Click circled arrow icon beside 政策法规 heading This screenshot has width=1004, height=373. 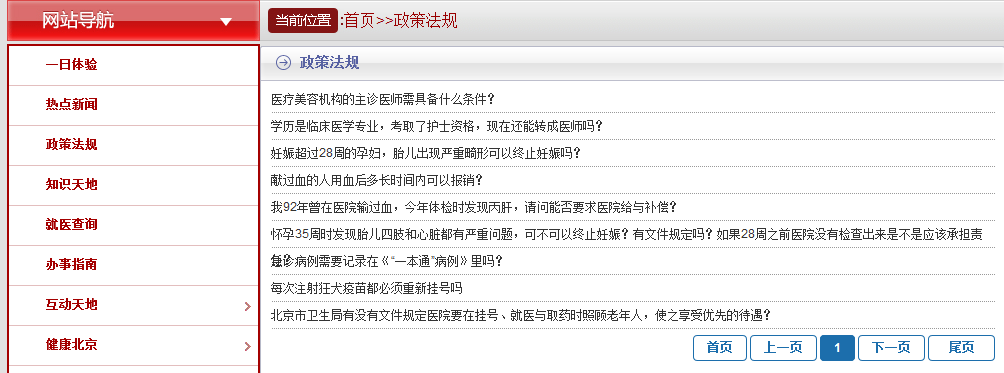[283, 62]
